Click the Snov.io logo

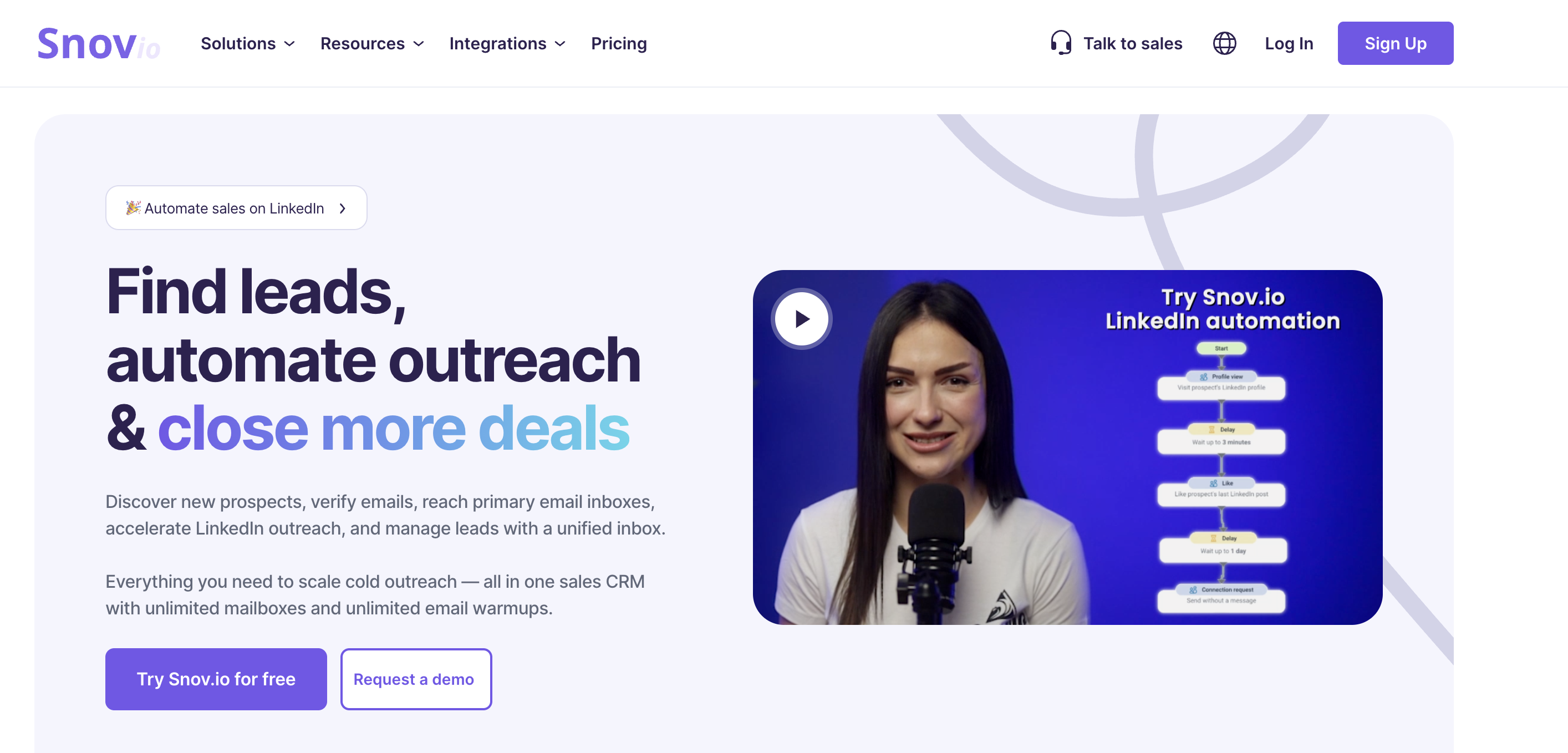(x=99, y=44)
